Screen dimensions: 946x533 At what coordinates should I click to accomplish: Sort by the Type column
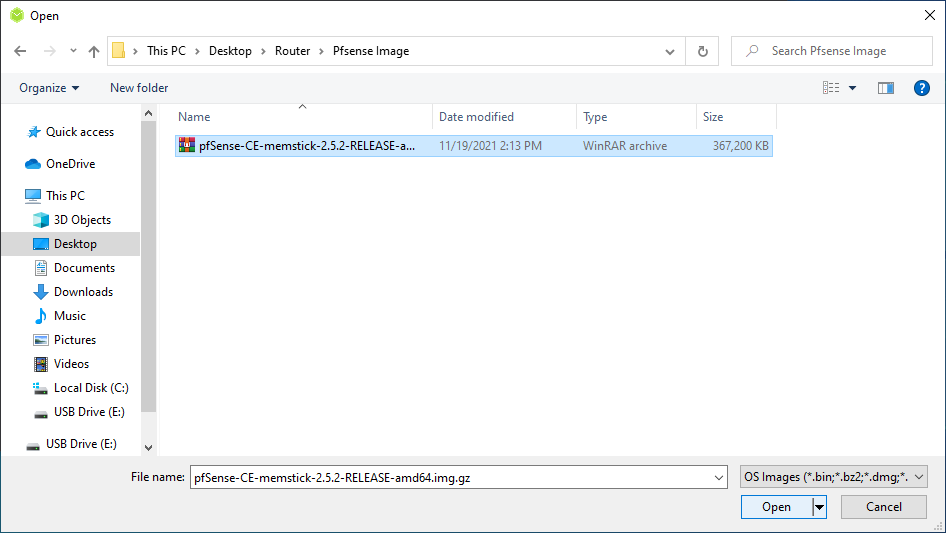(636, 116)
